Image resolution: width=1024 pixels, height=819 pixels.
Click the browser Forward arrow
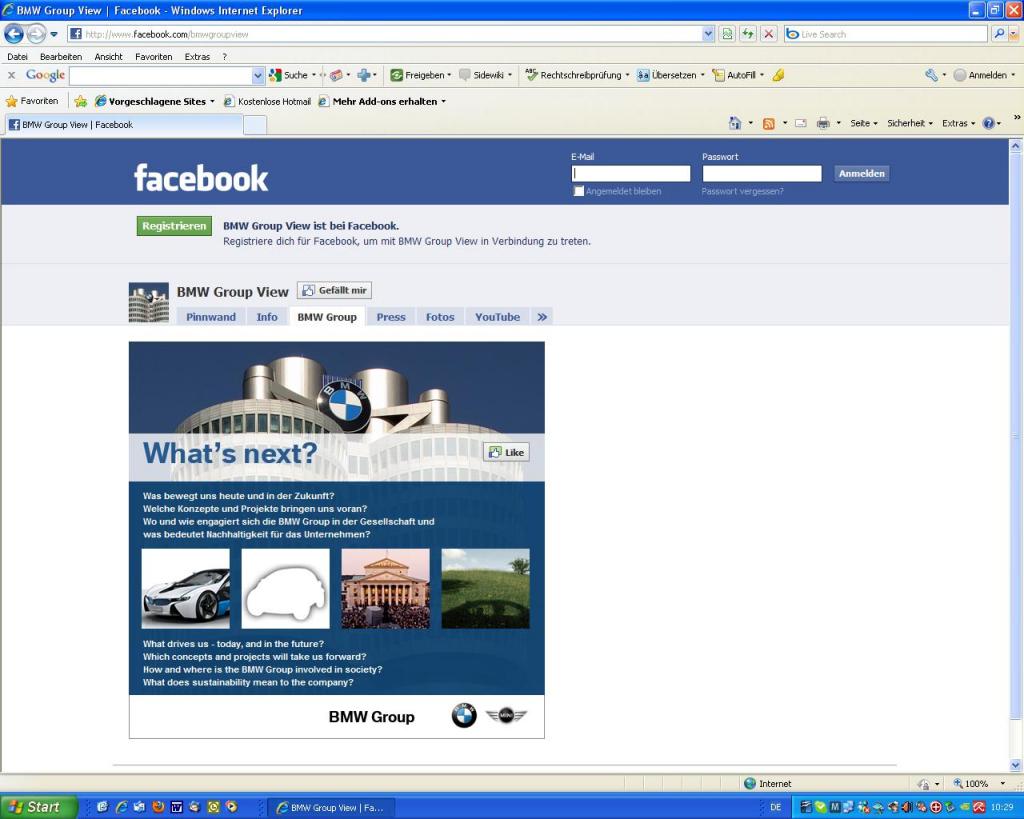37,33
